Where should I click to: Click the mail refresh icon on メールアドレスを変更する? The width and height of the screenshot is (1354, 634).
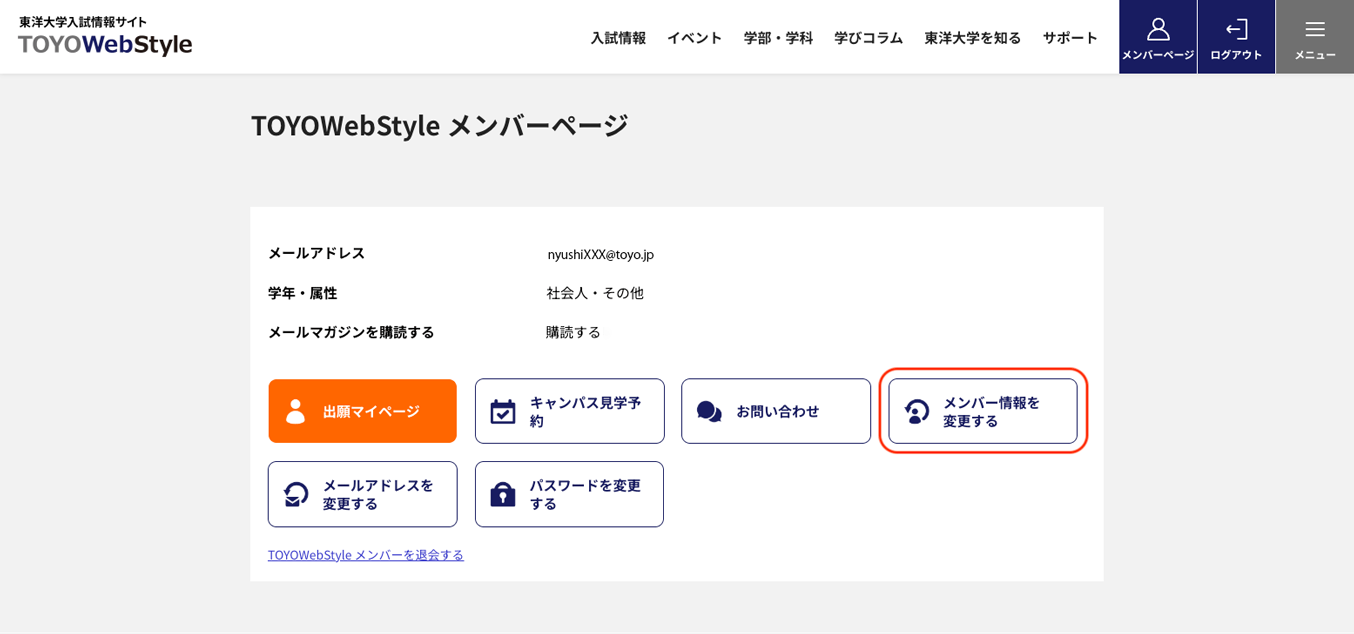point(296,494)
